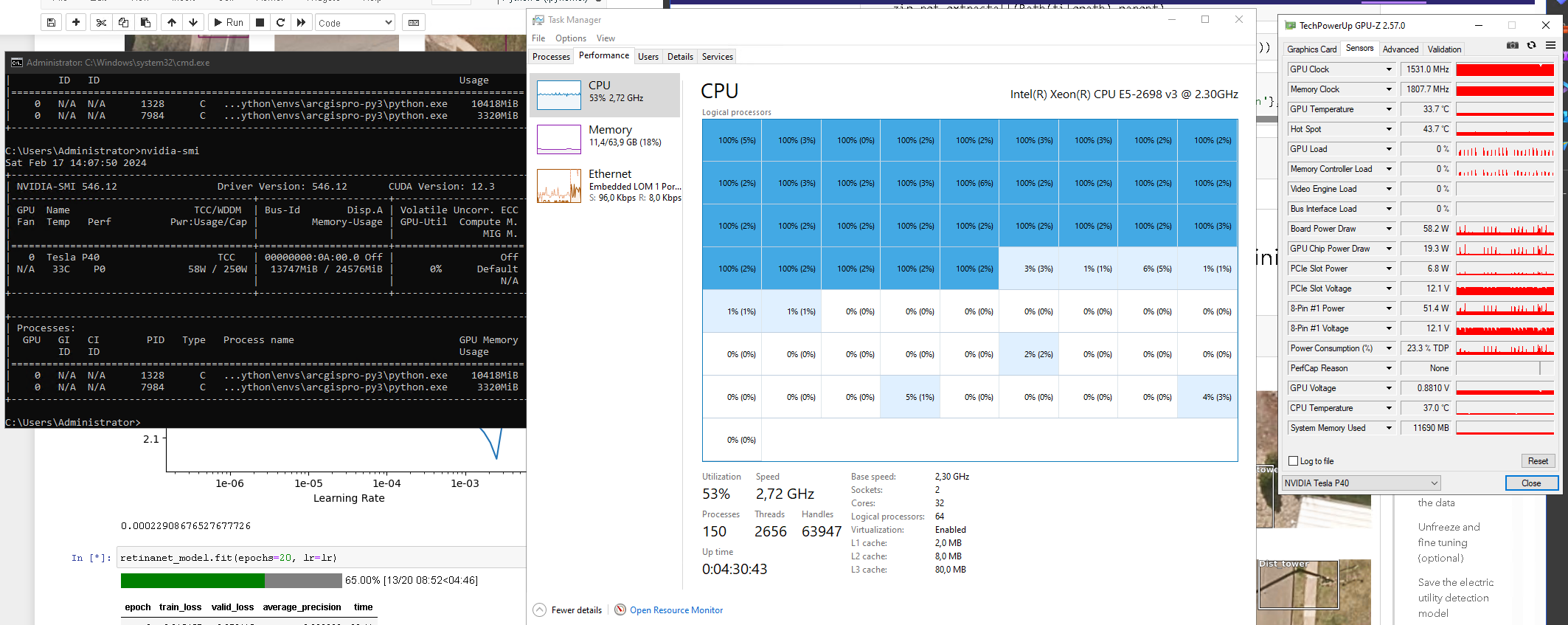The width and height of the screenshot is (1568, 625).
Task: Insert a new cell with the plus icon
Action: click(76, 23)
